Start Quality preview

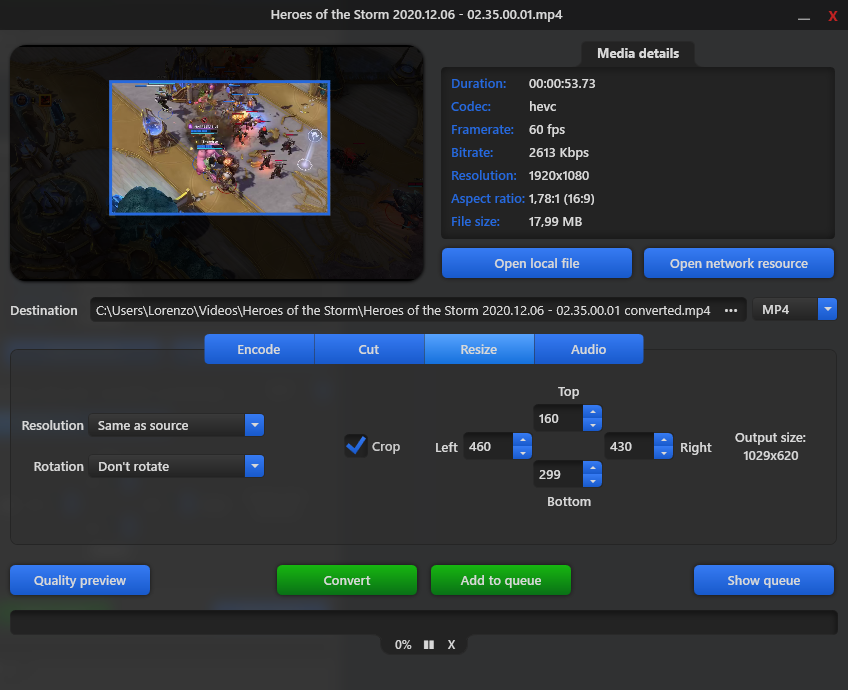[80, 580]
